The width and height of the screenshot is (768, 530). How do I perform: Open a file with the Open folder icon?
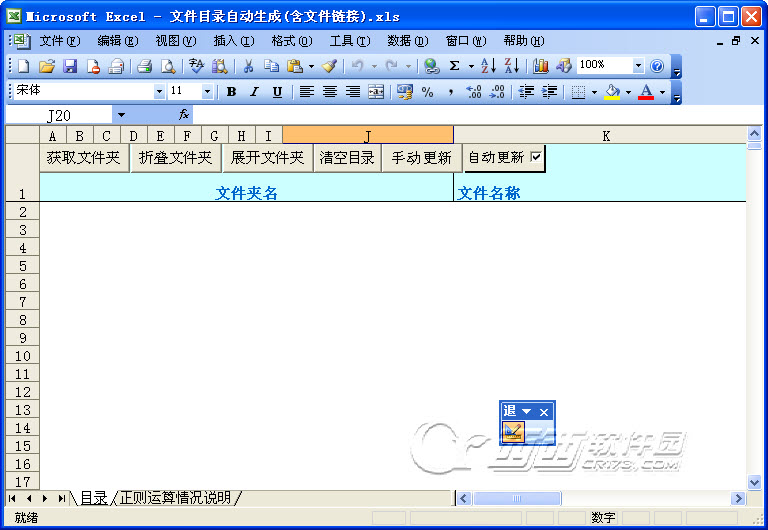tap(47, 66)
